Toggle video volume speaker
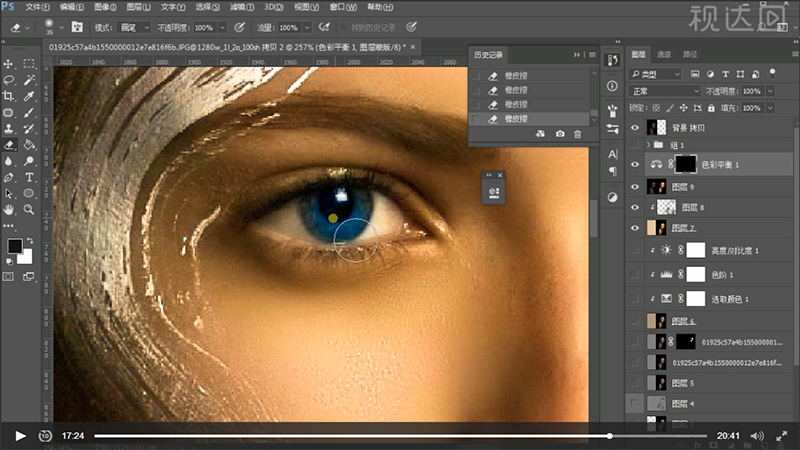 (x=757, y=436)
